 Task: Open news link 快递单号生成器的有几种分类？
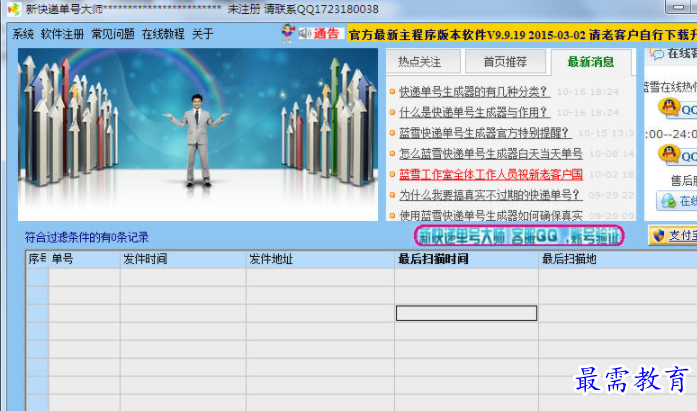click(x=473, y=92)
